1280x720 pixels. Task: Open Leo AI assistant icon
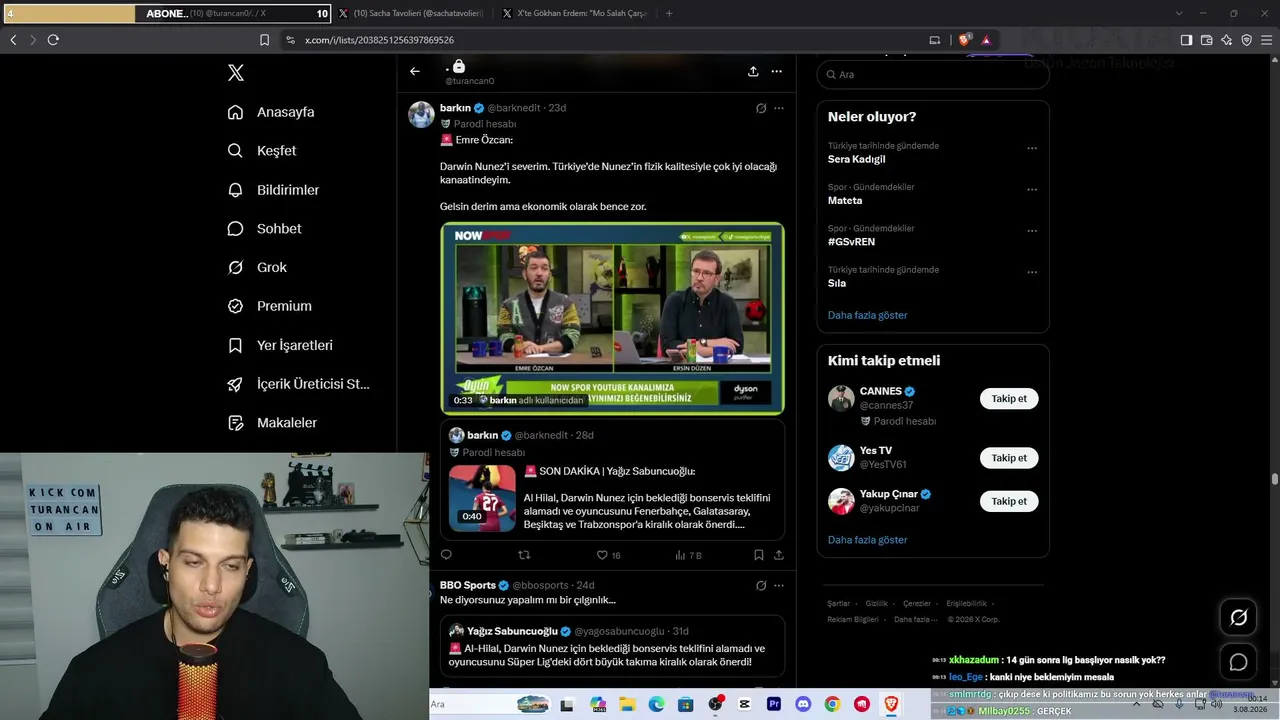pos(1226,40)
